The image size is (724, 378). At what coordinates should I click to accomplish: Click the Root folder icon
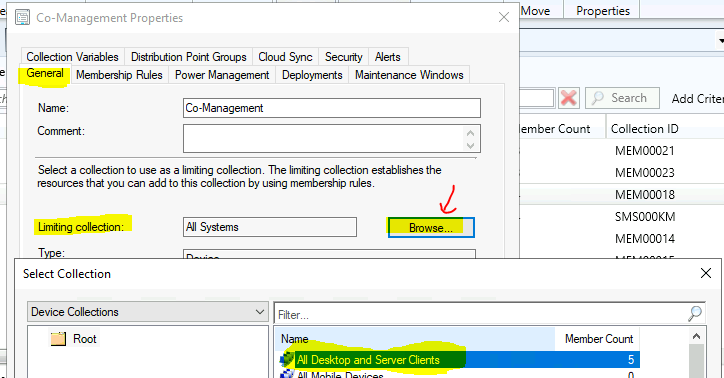[58, 339]
